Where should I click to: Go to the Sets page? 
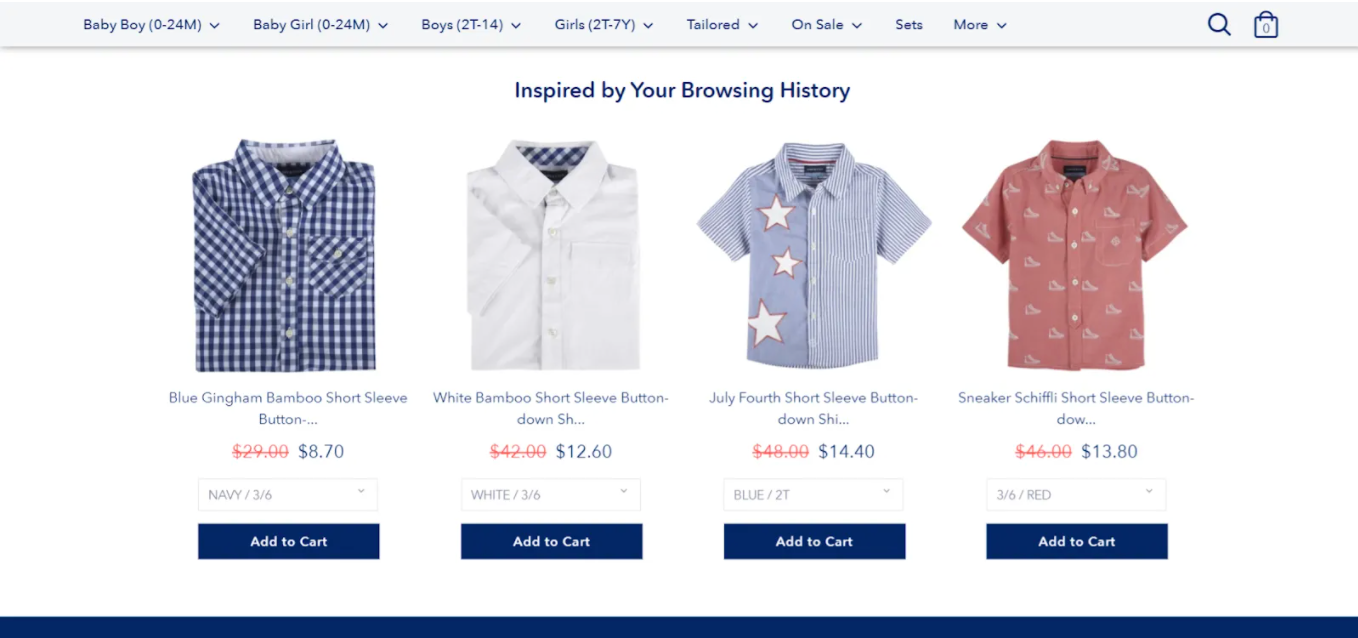tap(909, 25)
